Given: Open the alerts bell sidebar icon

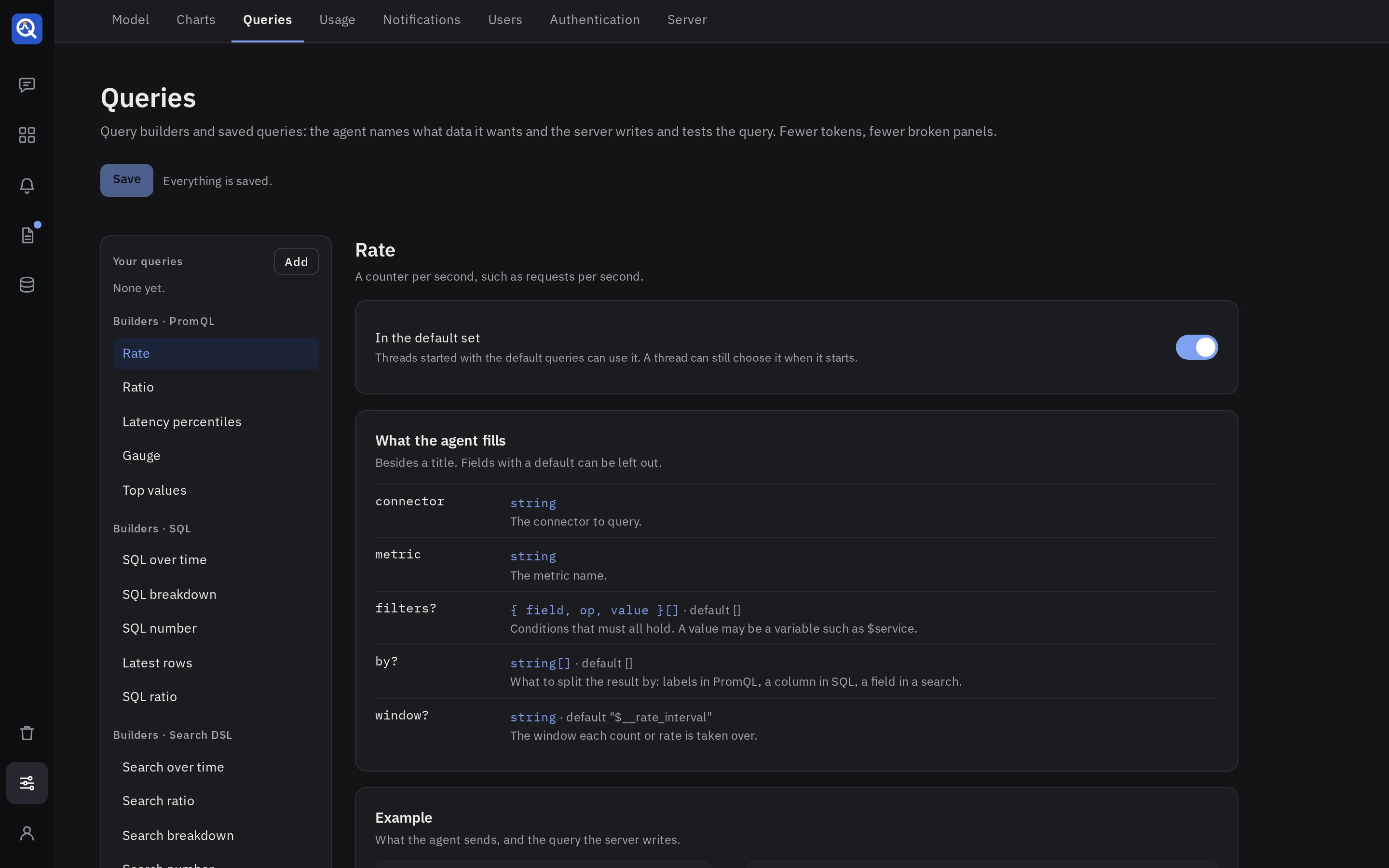Looking at the screenshot, I should (27, 186).
